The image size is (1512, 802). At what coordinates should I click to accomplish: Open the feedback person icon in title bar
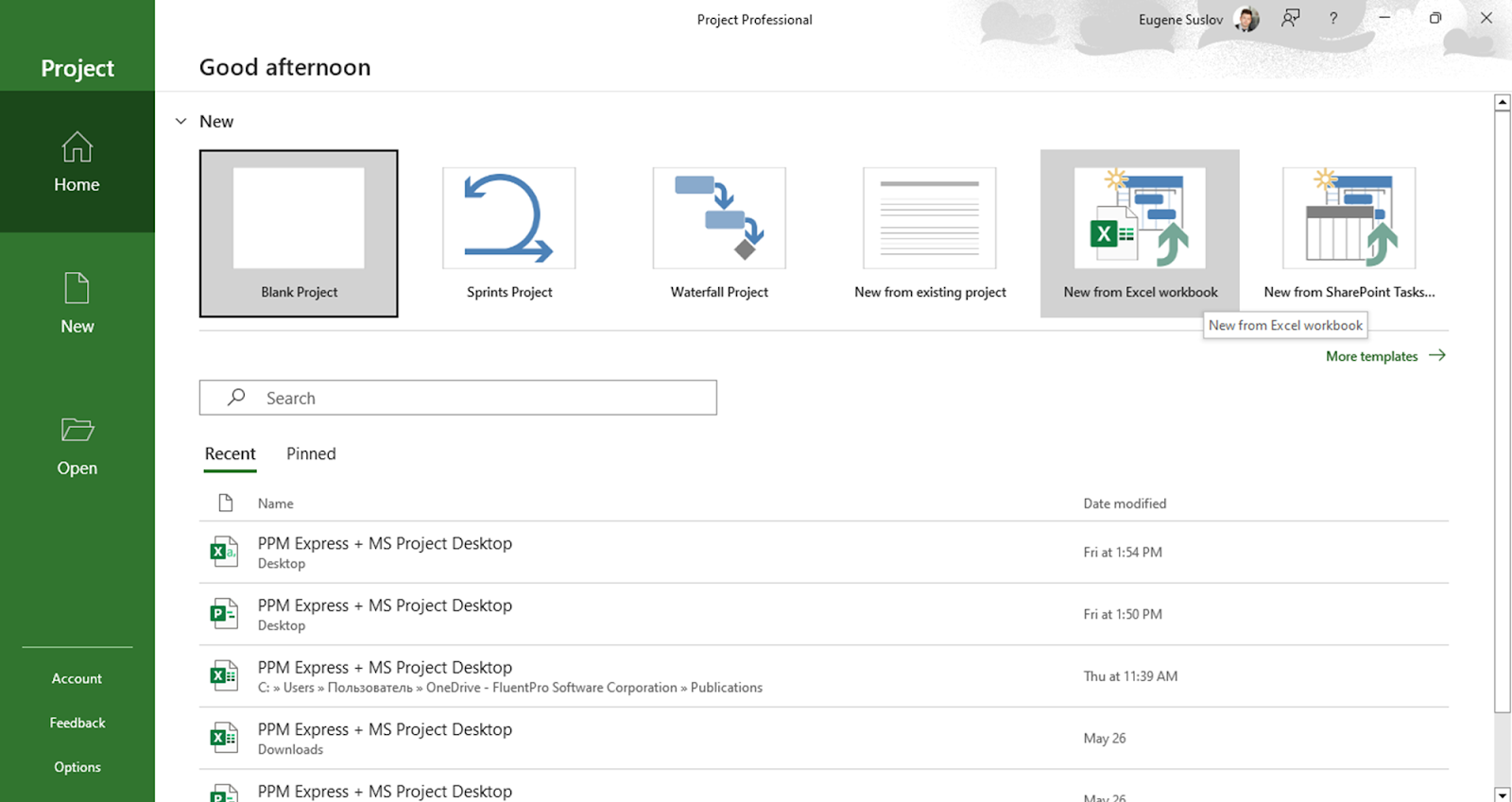[1290, 18]
